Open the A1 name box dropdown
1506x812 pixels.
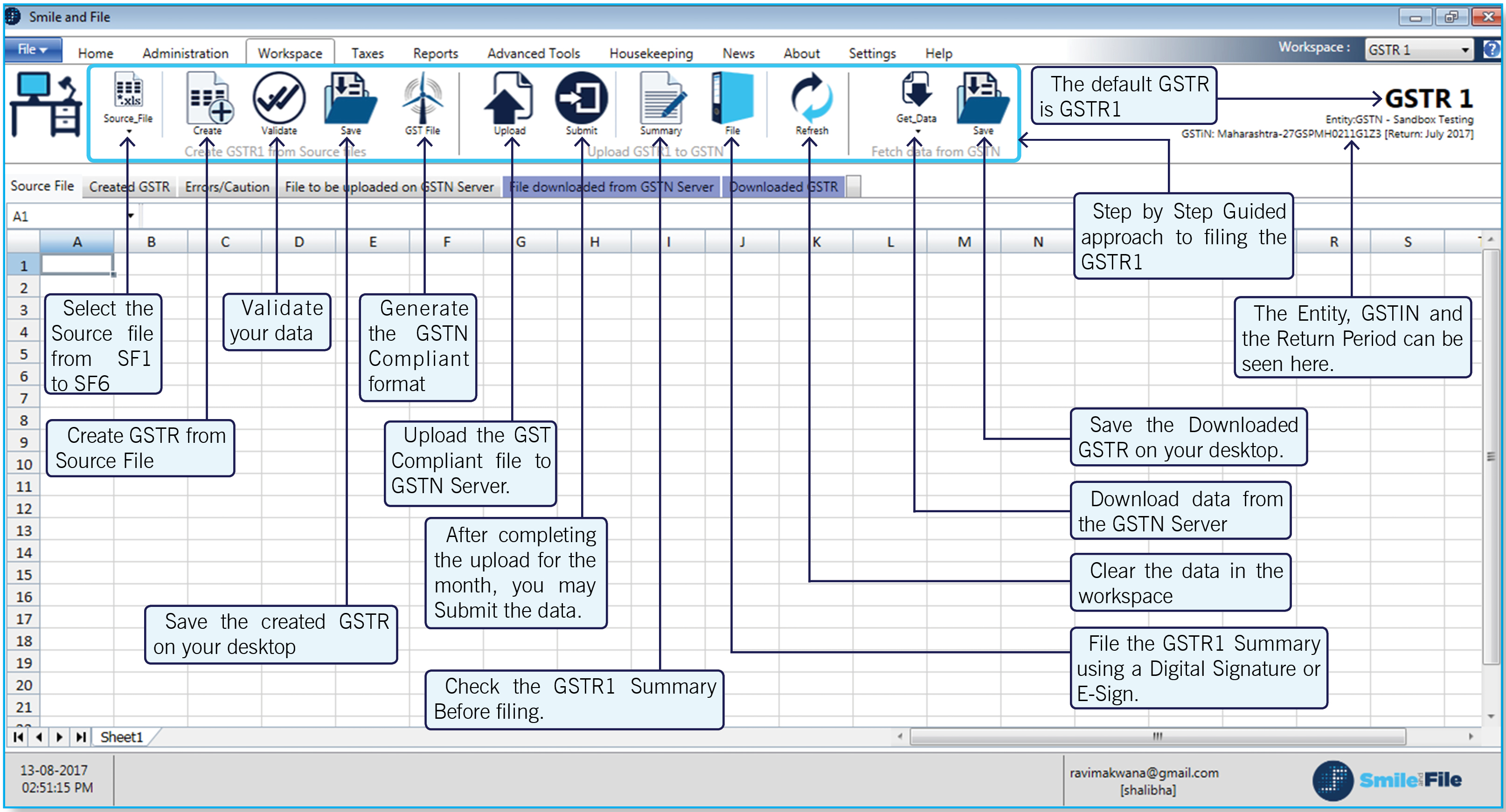coord(131,216)
